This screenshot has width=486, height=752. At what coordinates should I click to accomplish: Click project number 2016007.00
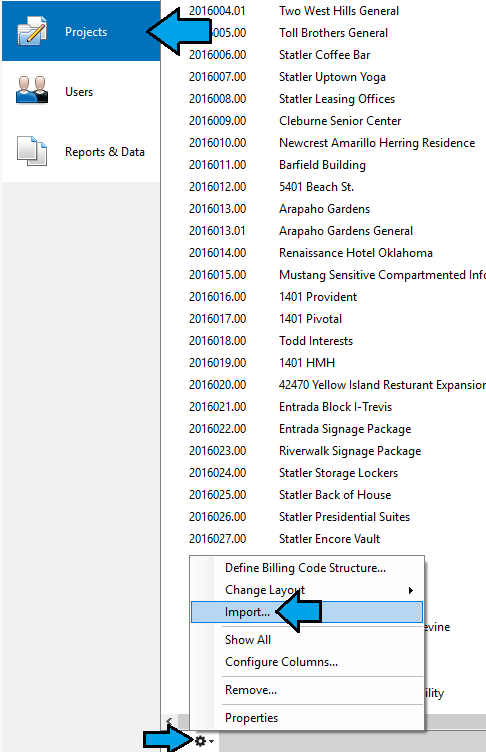(217, 77)
